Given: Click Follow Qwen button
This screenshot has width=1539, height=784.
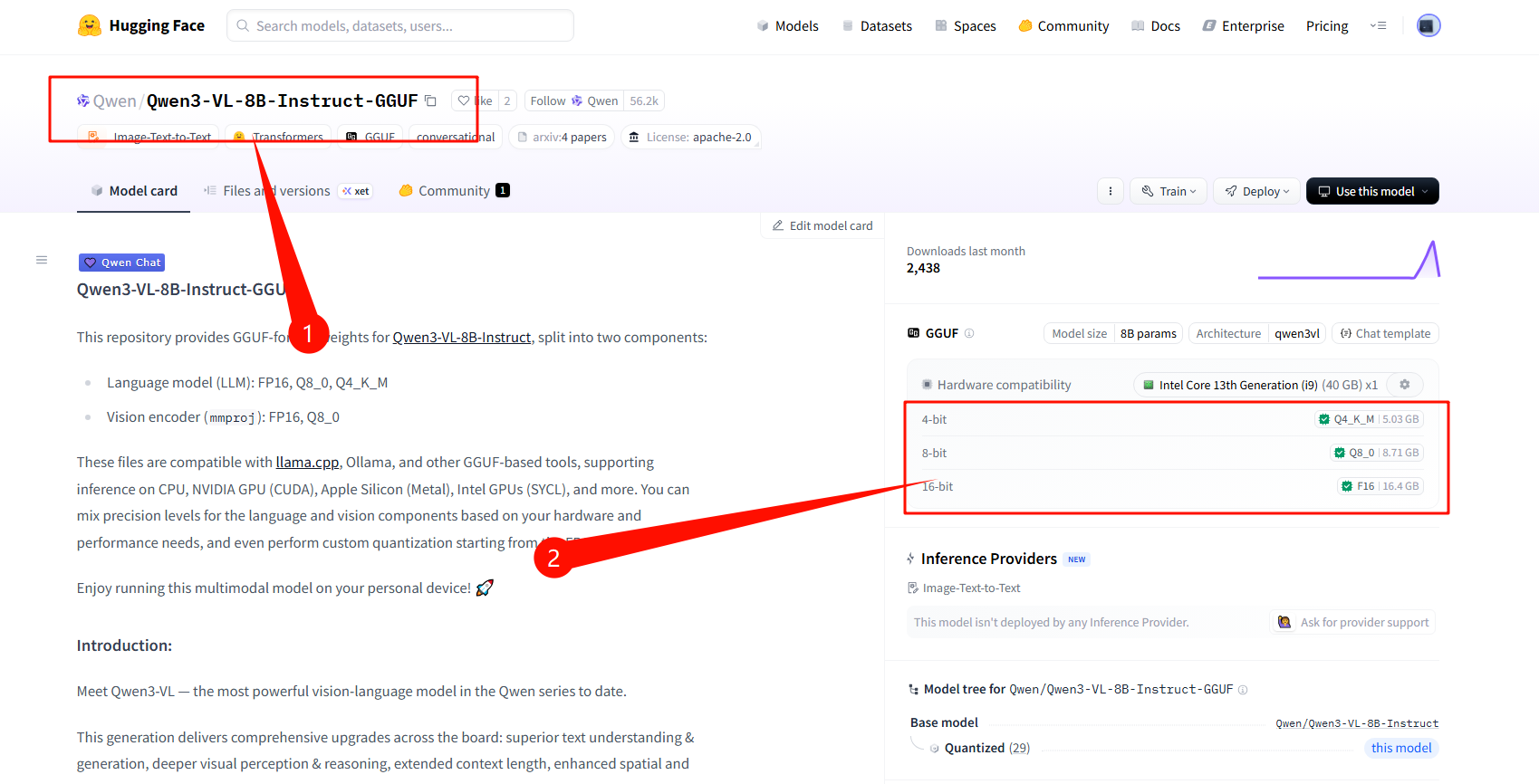Looking at the screenshot, I should click(x=573, y=100).
